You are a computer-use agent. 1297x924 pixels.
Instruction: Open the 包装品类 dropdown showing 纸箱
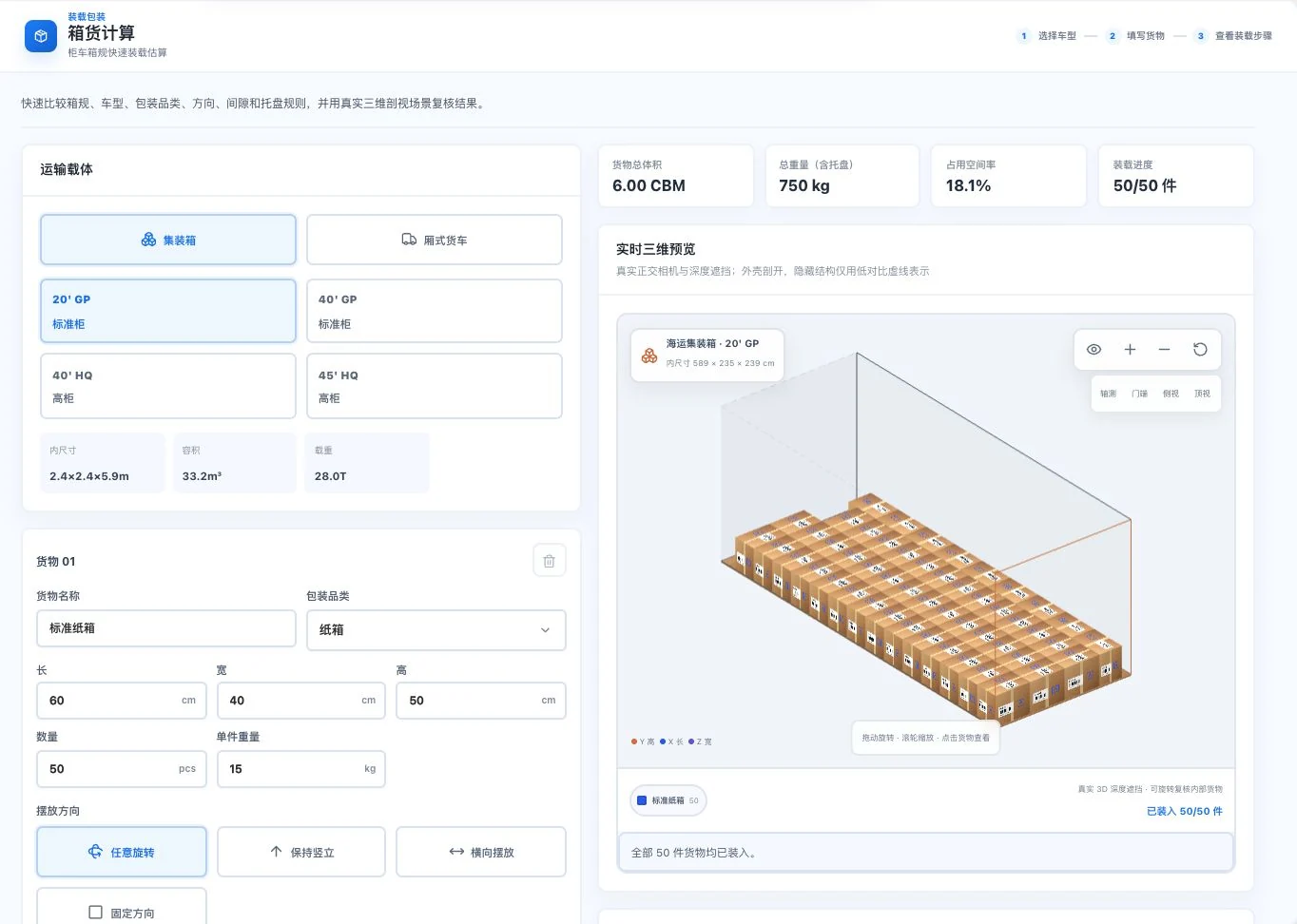pos(436,629)
